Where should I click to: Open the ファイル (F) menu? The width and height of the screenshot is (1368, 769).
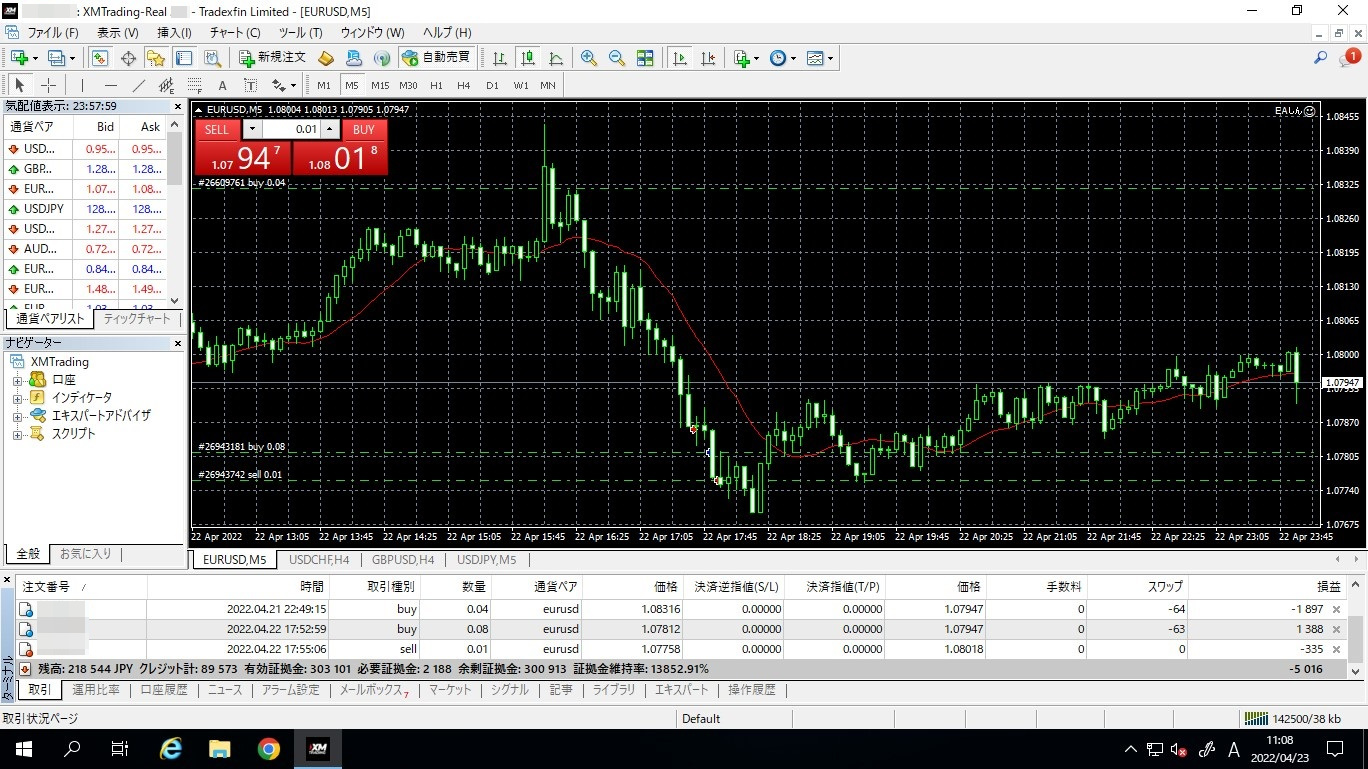point(52,33)
